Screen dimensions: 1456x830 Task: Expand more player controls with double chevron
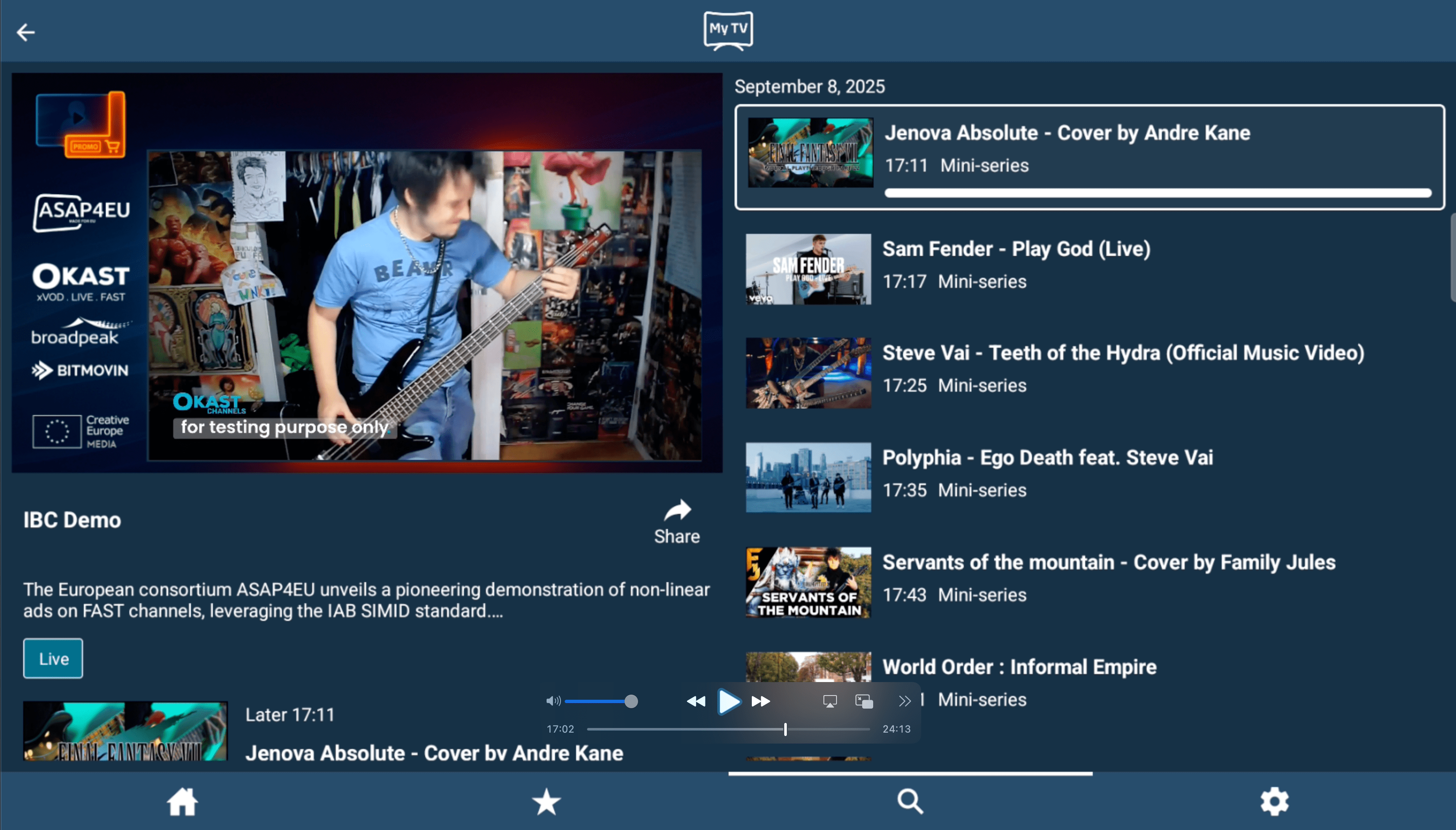tap(904, 701)
